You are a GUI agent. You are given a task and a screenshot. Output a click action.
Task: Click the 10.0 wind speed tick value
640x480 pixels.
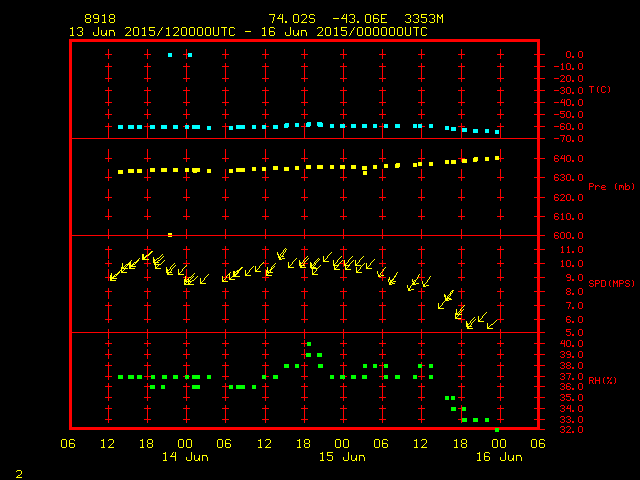point(571,264)
